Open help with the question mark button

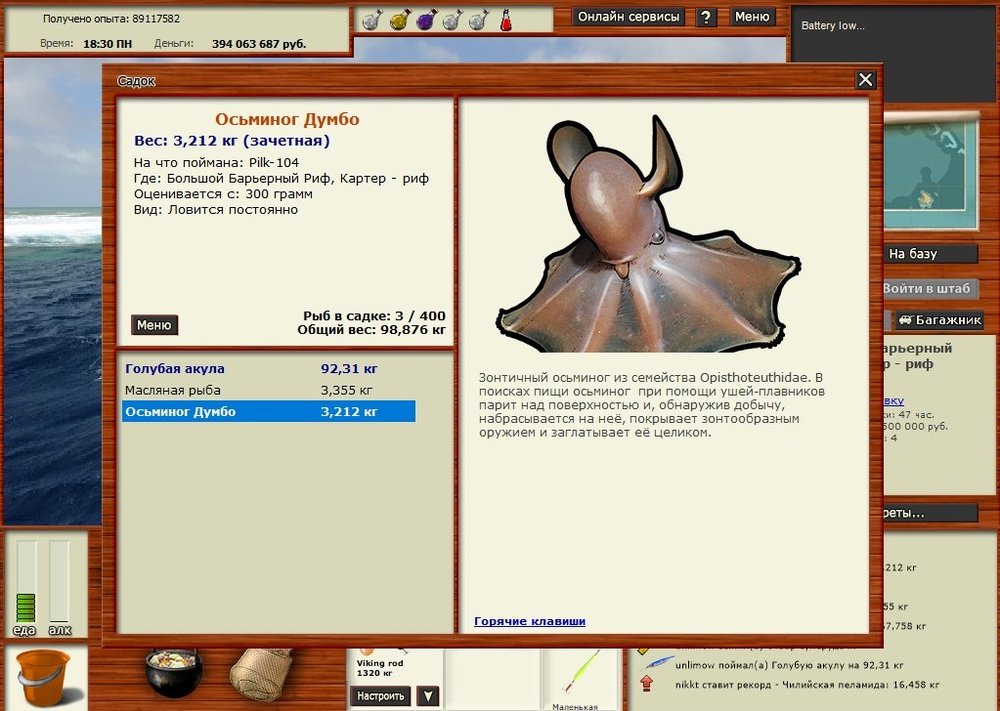tap(707, 17)
